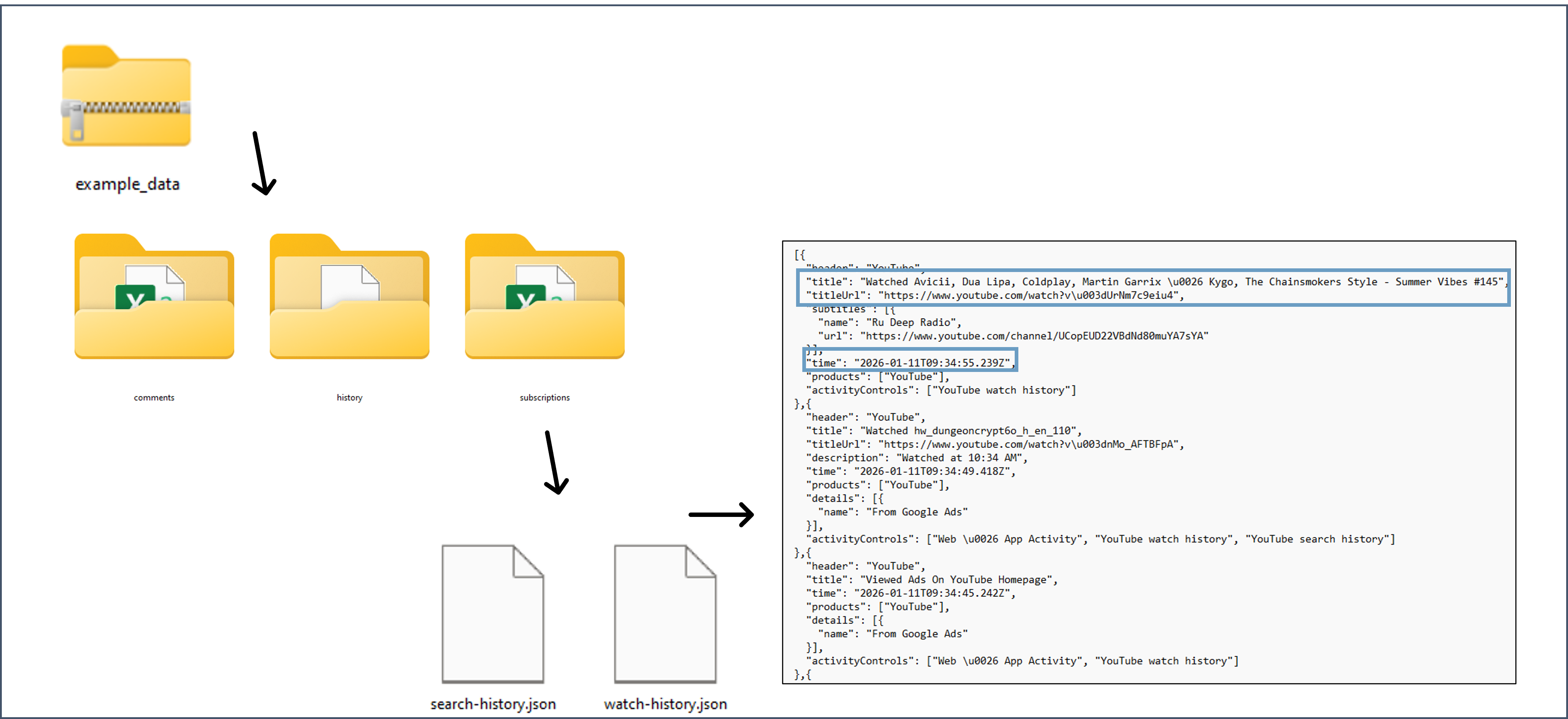Select the watch-history.json file icon
Image resolution: width=1568 pixels, height=719 pixels.
pos(665,614)
